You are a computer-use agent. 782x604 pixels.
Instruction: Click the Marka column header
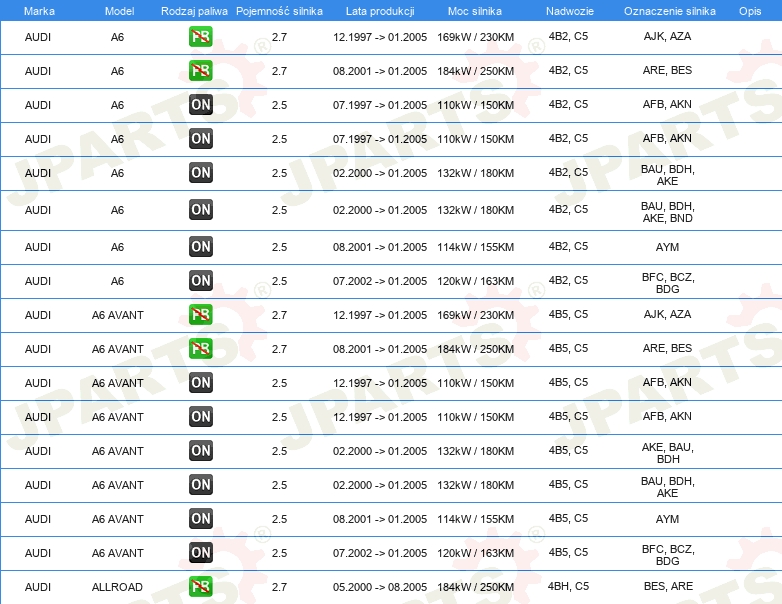39,11
